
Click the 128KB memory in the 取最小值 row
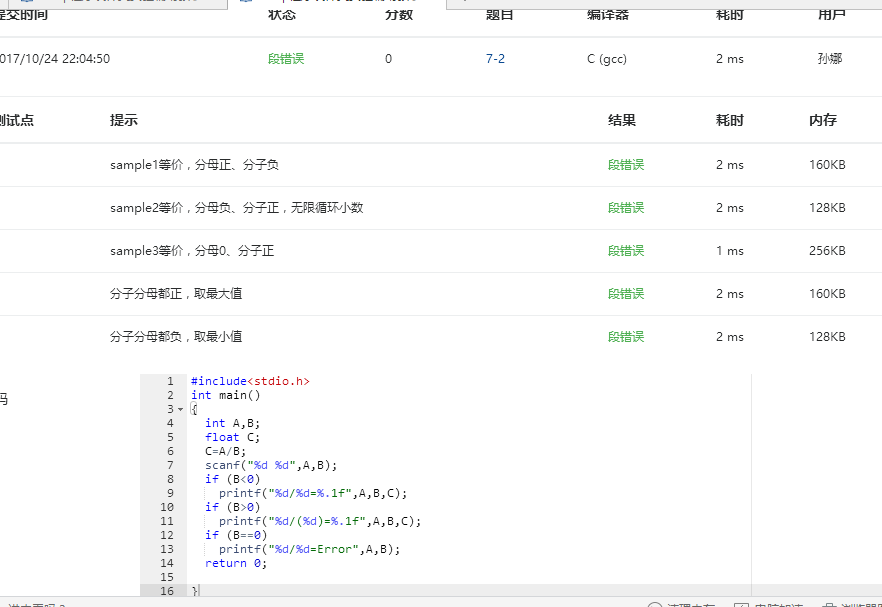pos(827,336)
